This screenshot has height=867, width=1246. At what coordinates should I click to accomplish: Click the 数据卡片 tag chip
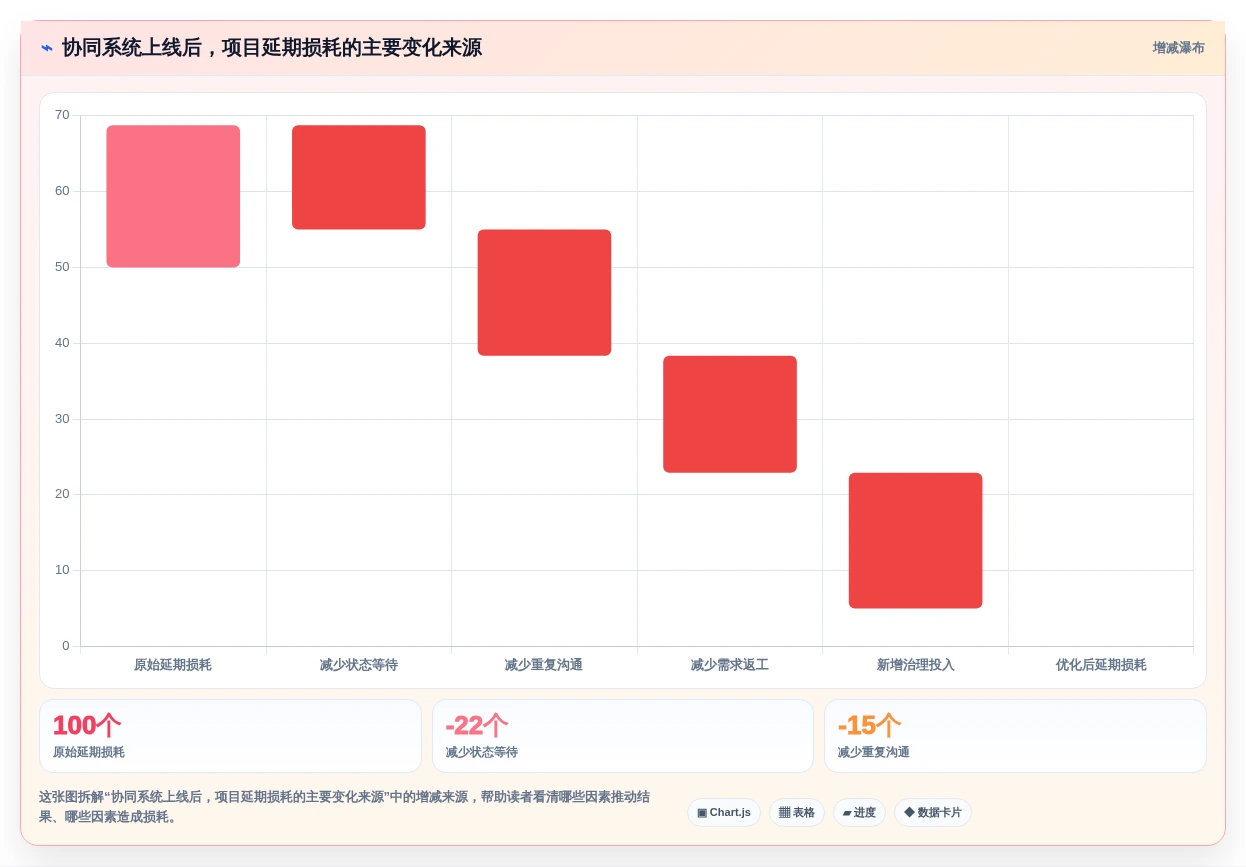[x=933, y=812]
